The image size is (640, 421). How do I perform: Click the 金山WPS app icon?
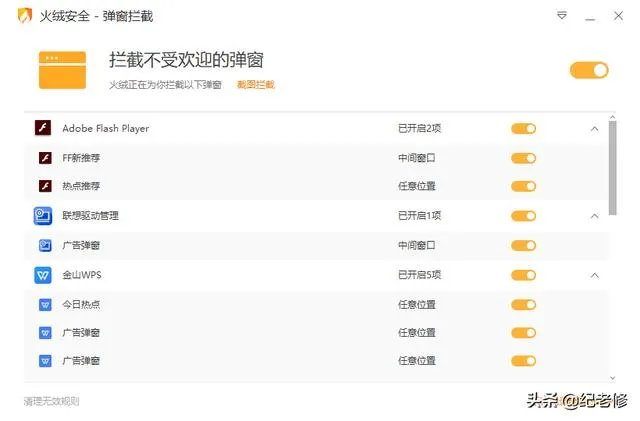click(43, 275)
